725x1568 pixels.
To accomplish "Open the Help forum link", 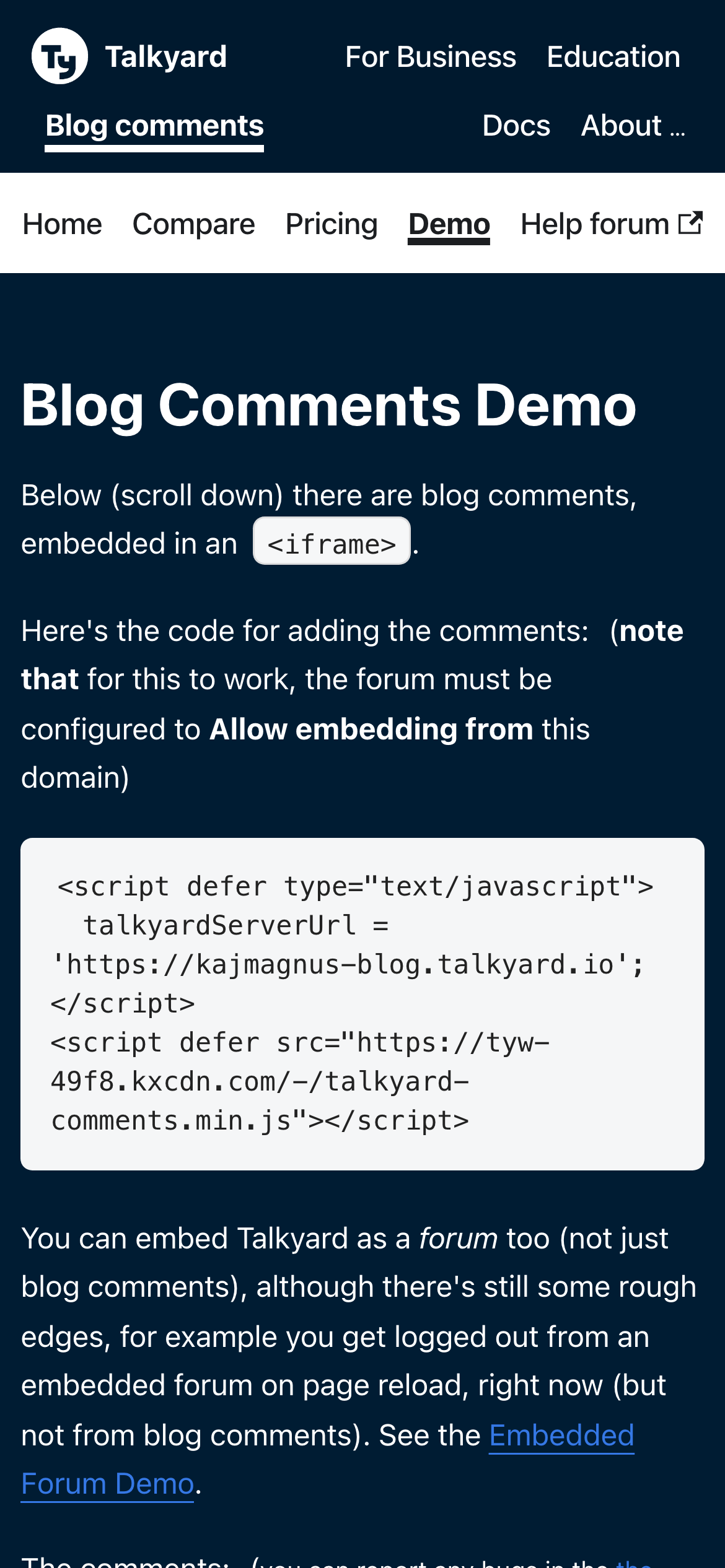I will [594, 224].
